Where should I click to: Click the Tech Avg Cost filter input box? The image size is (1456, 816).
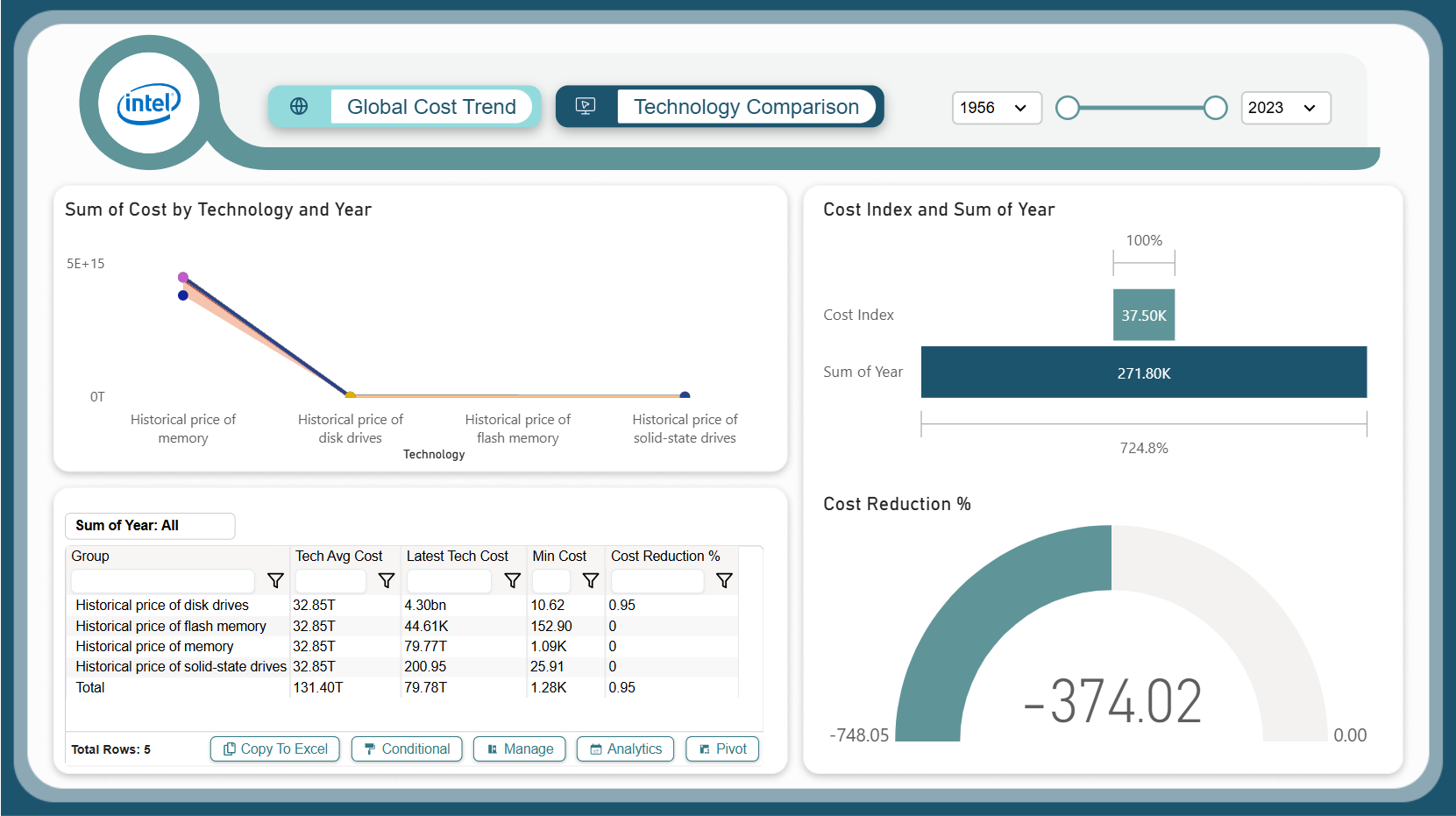[330, 580]
